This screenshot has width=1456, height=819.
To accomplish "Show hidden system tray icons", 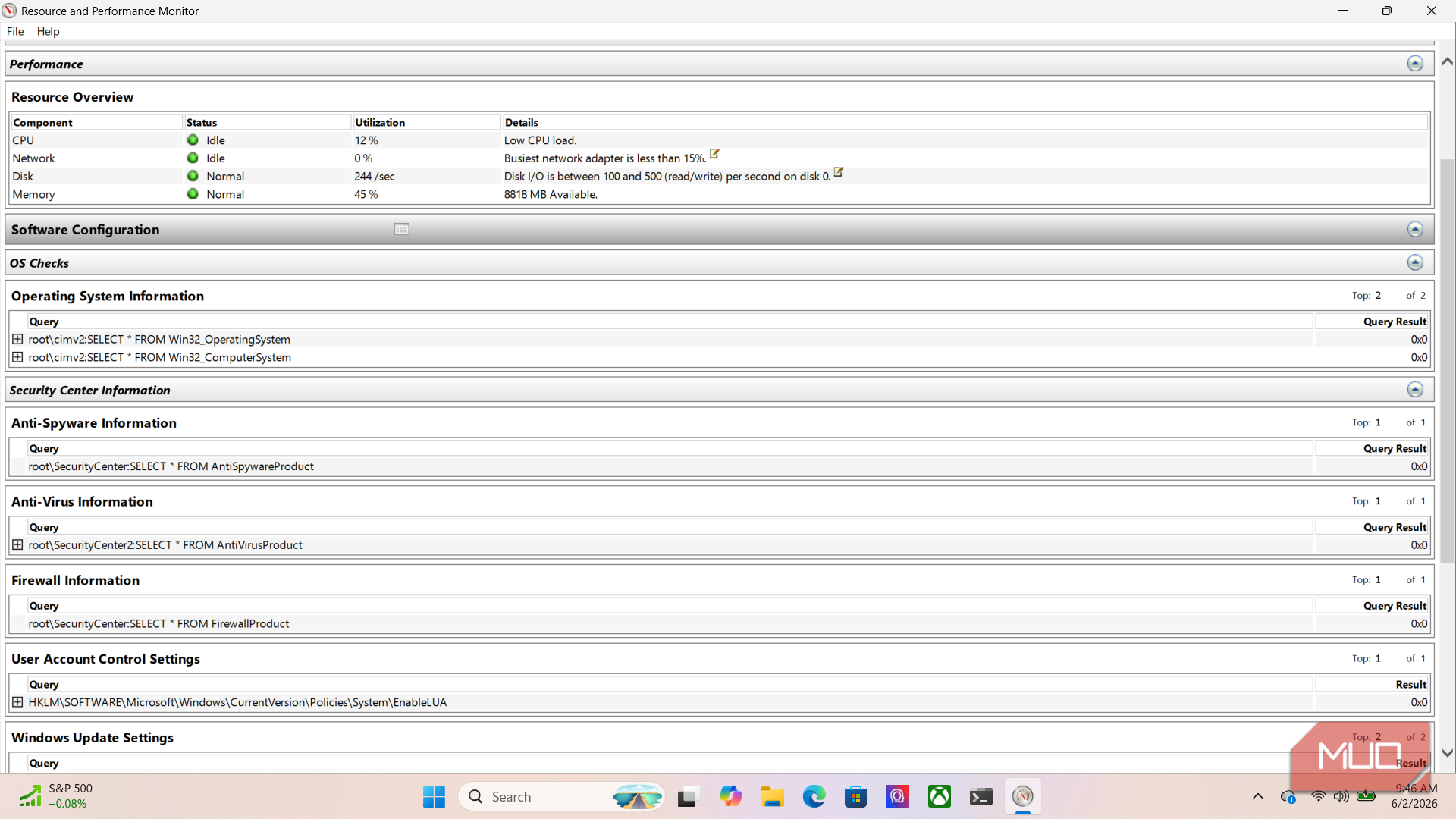I will (1258, 796).
